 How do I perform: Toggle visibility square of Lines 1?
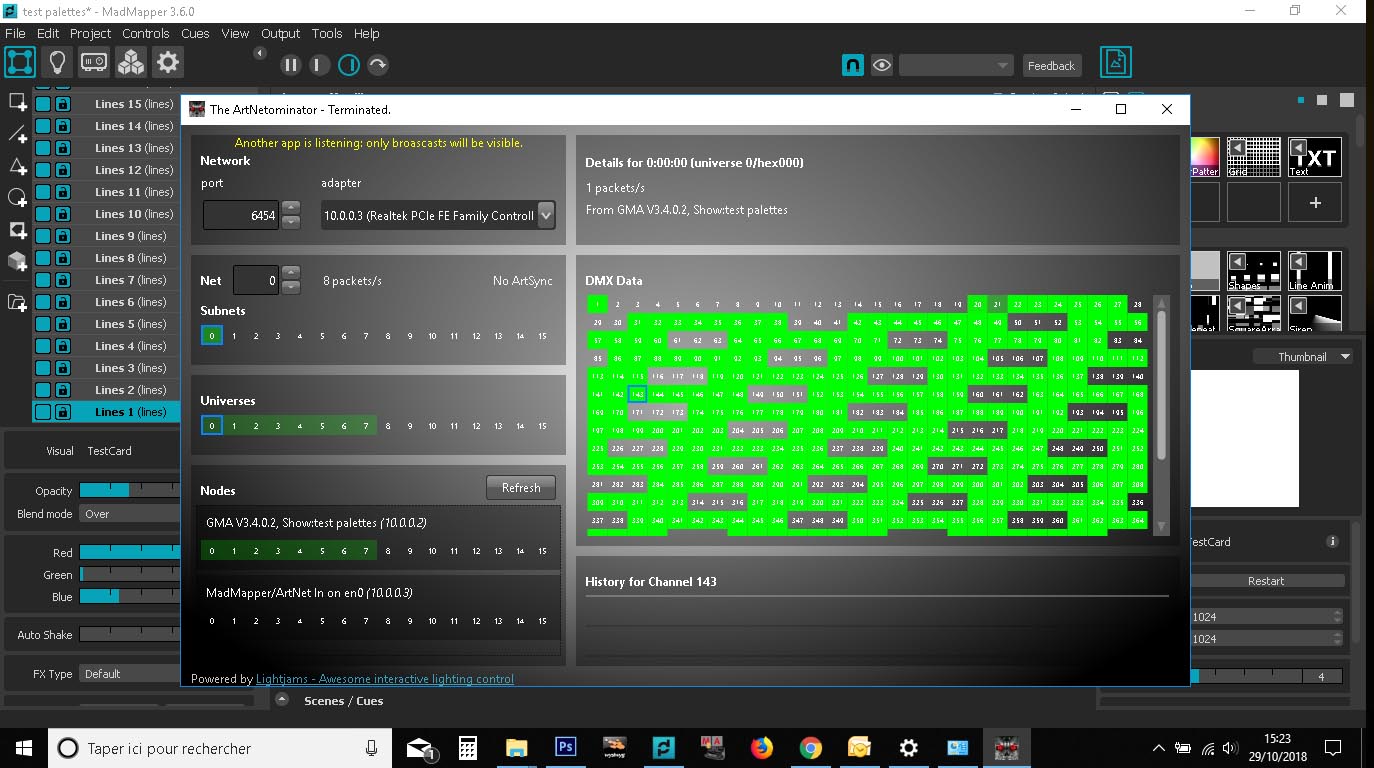43,412
